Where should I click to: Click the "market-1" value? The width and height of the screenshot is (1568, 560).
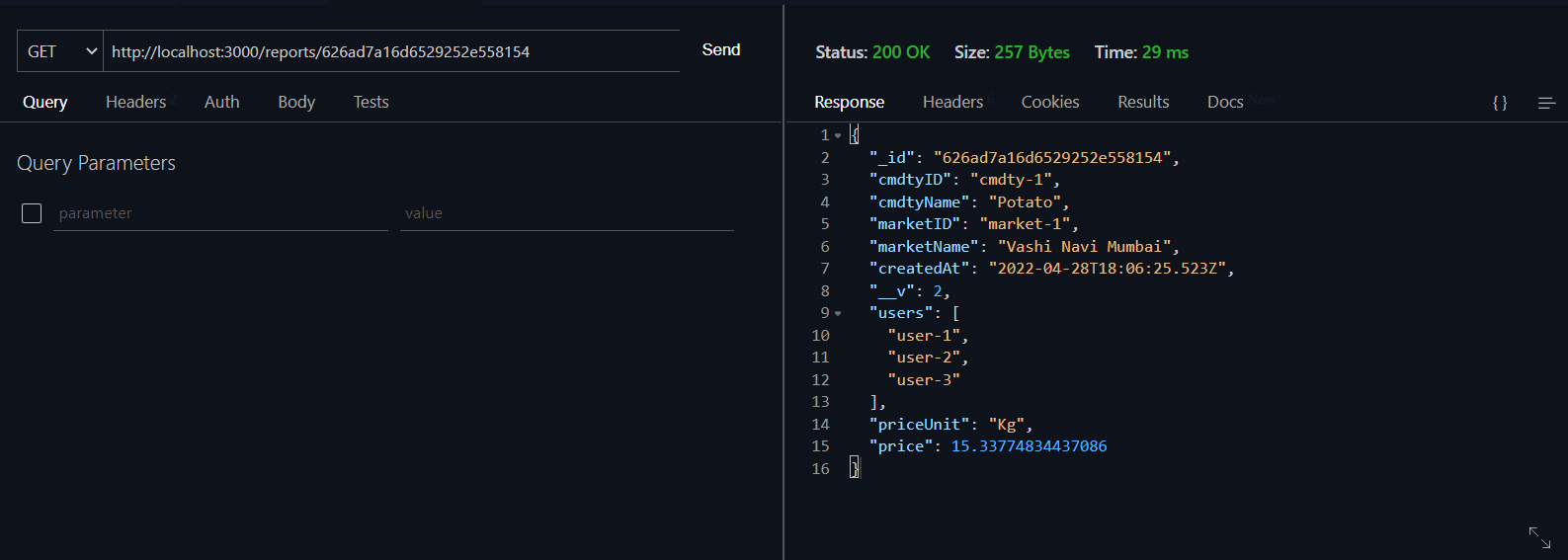(x=1026, y=224)
